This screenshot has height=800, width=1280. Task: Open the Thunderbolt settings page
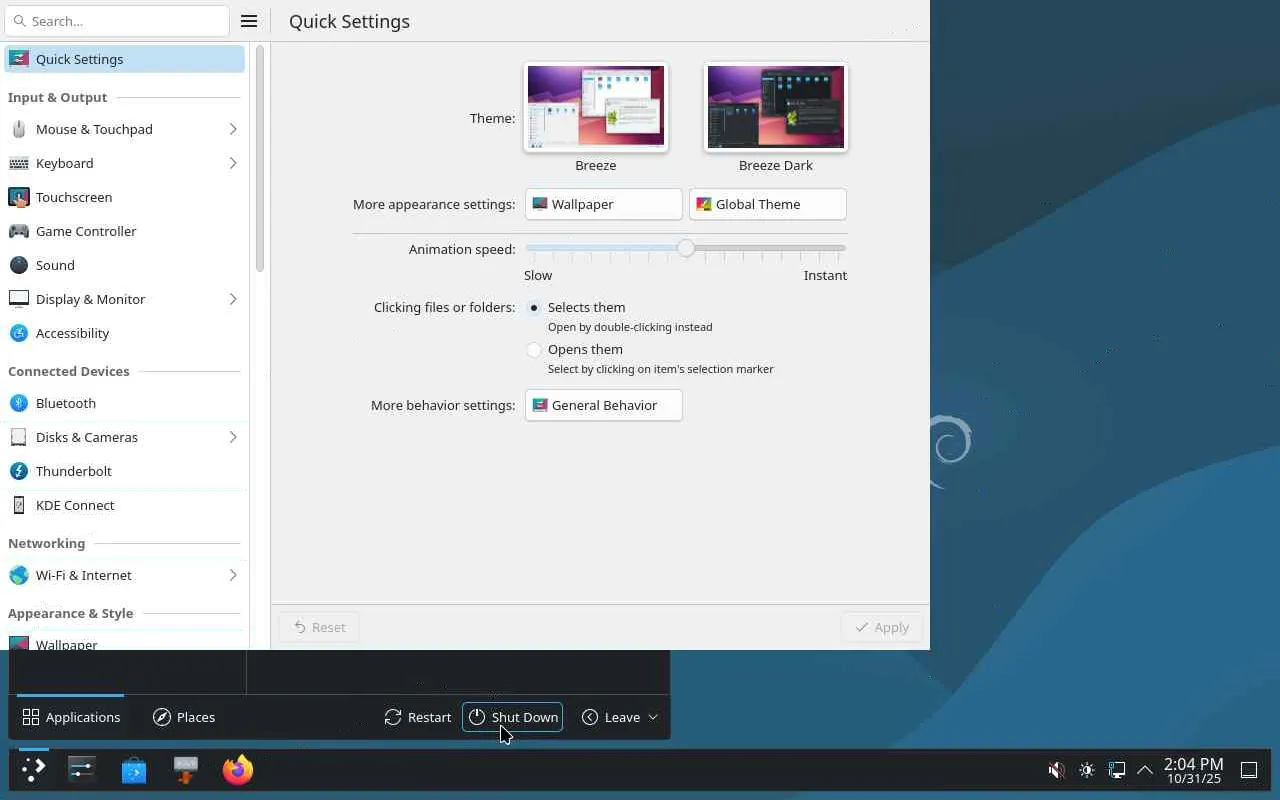tap(126, 471)
